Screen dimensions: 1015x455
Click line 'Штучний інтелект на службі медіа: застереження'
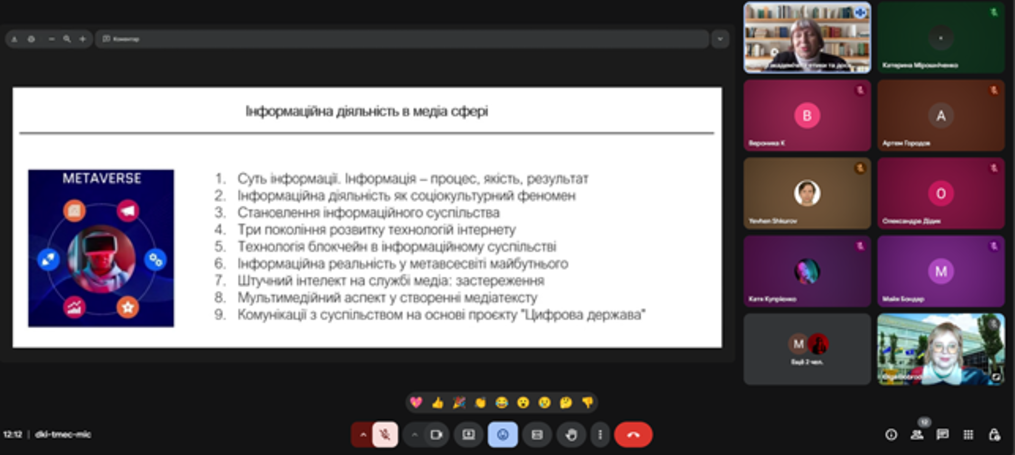(x=391, y=280)
